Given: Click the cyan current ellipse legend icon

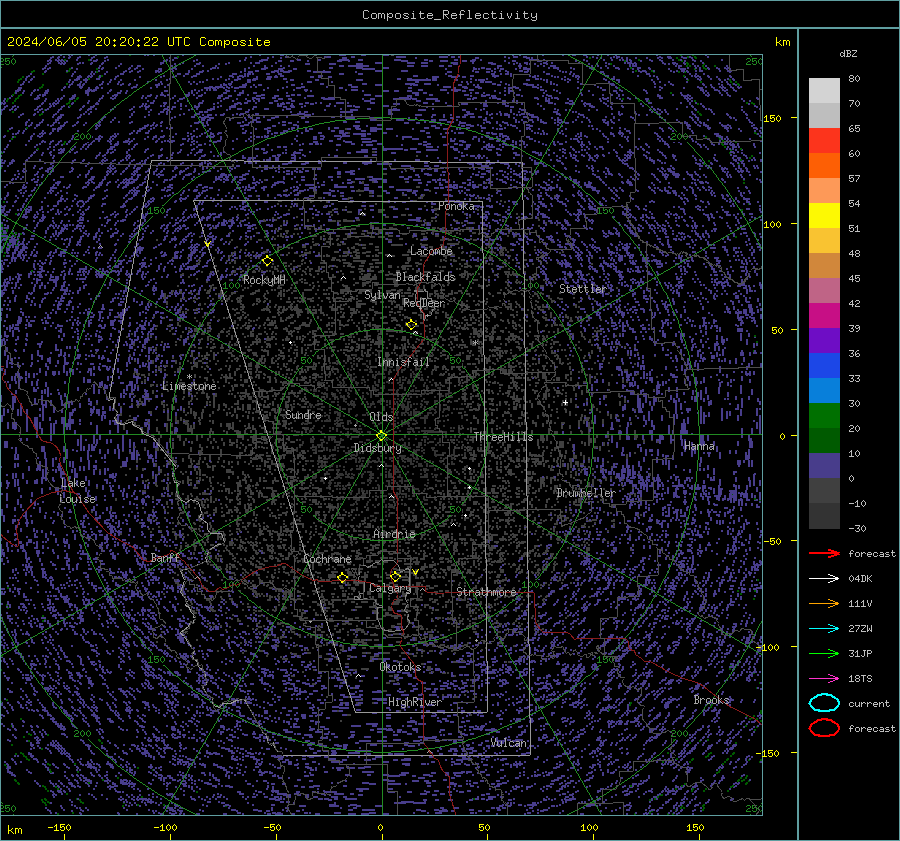Looking at the screenshot, I should pos(824,703).
